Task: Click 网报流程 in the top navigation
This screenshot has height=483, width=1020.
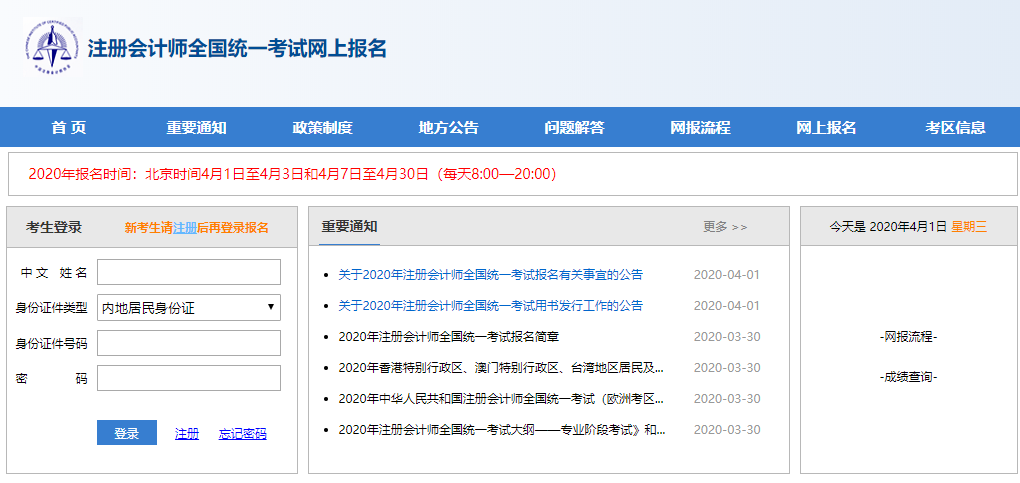Action: [700, 127]
